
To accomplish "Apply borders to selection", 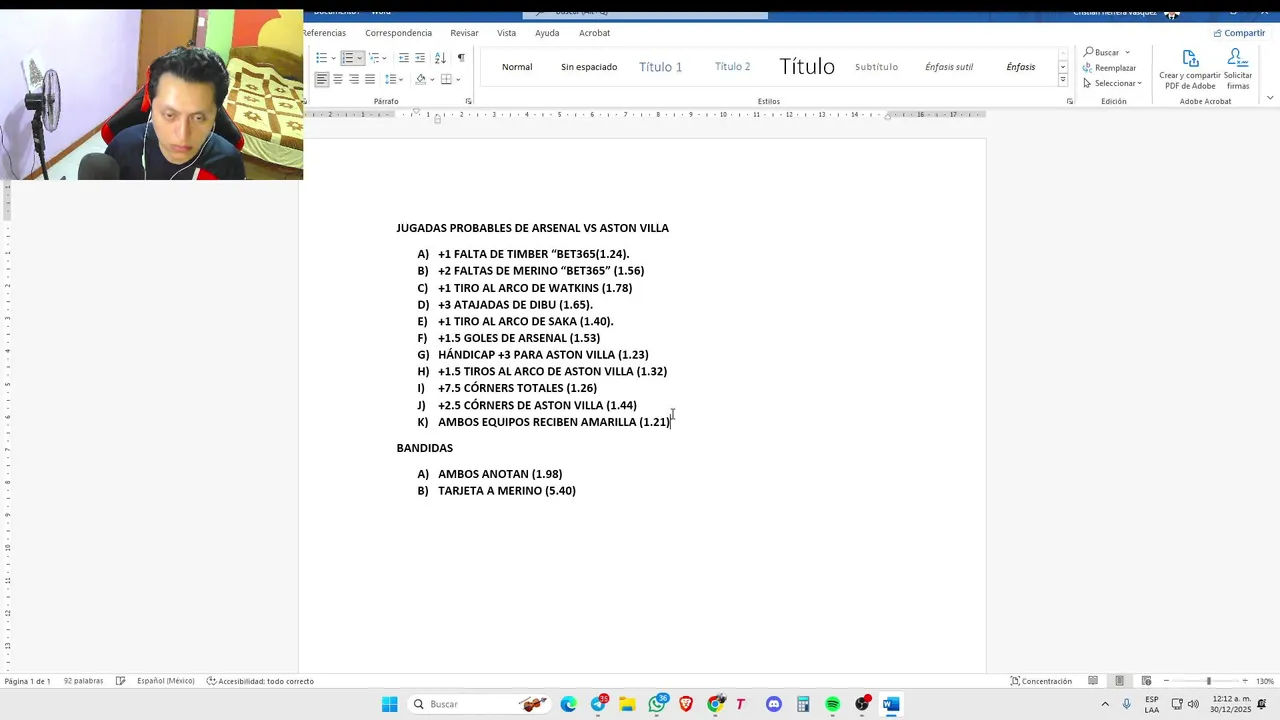I will click(x=446, y=79).
